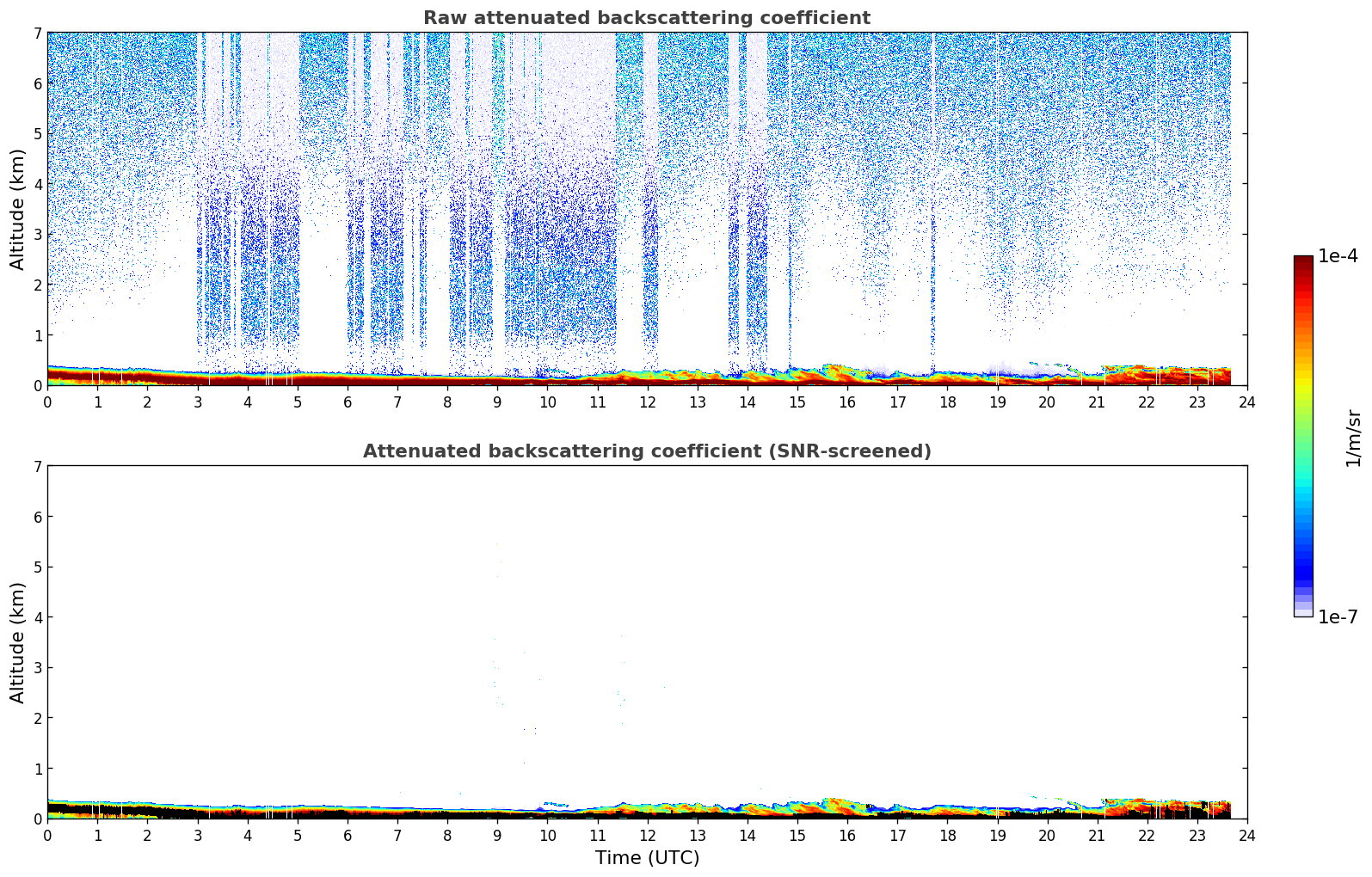Click the 'Attenuated backscattering coefficient (SNR-screened)' title
Image resolution: width=1372 pixels, height=877 pixels.
[x=646, y=451]
